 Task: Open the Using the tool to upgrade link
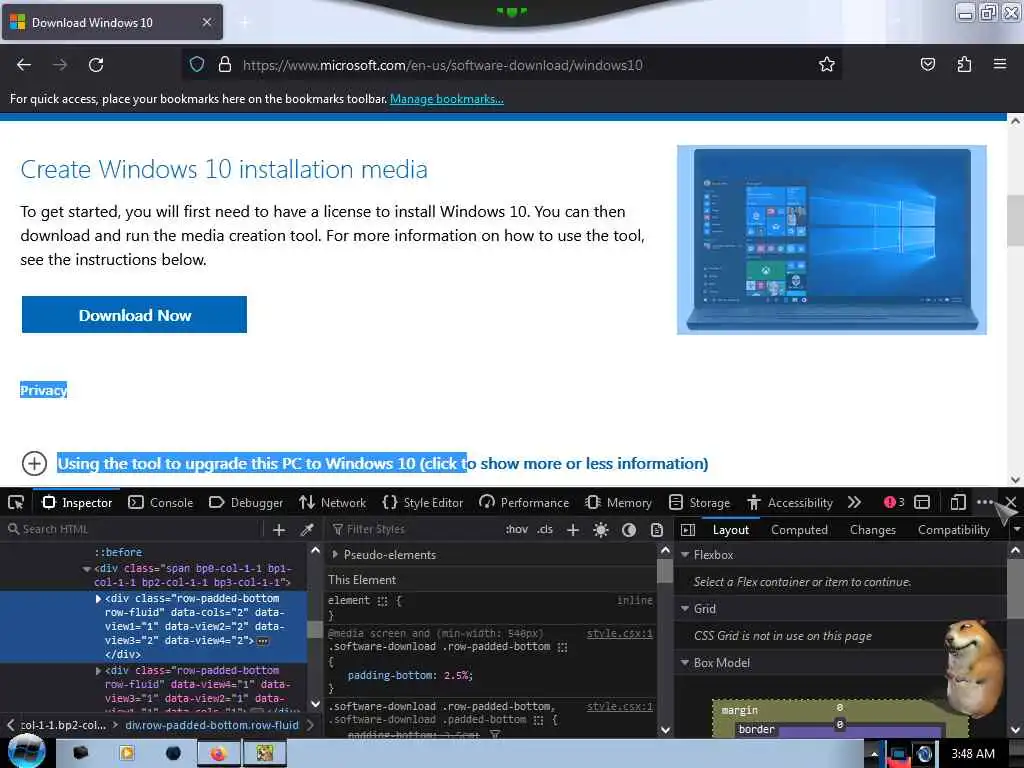(x=383, y=464)
